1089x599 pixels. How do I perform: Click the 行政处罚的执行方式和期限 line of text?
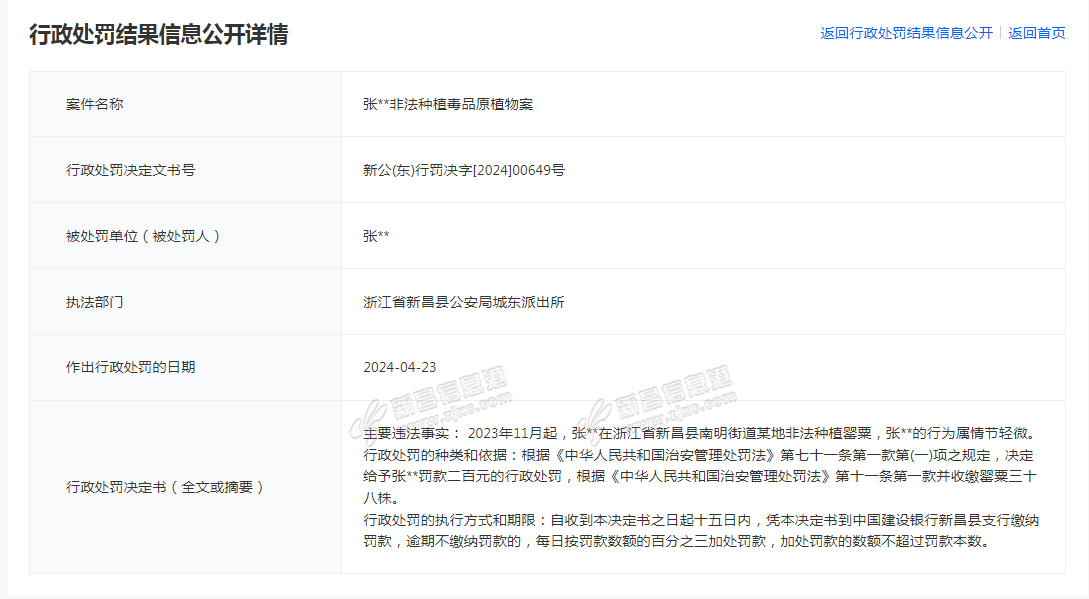click(700, 520)
